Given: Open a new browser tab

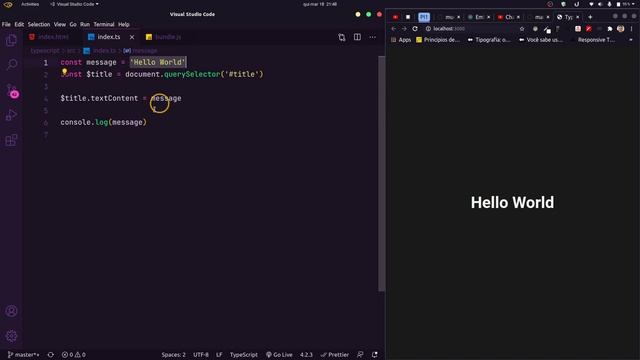Looking at the screenshot, I should [x=590, y=17].
